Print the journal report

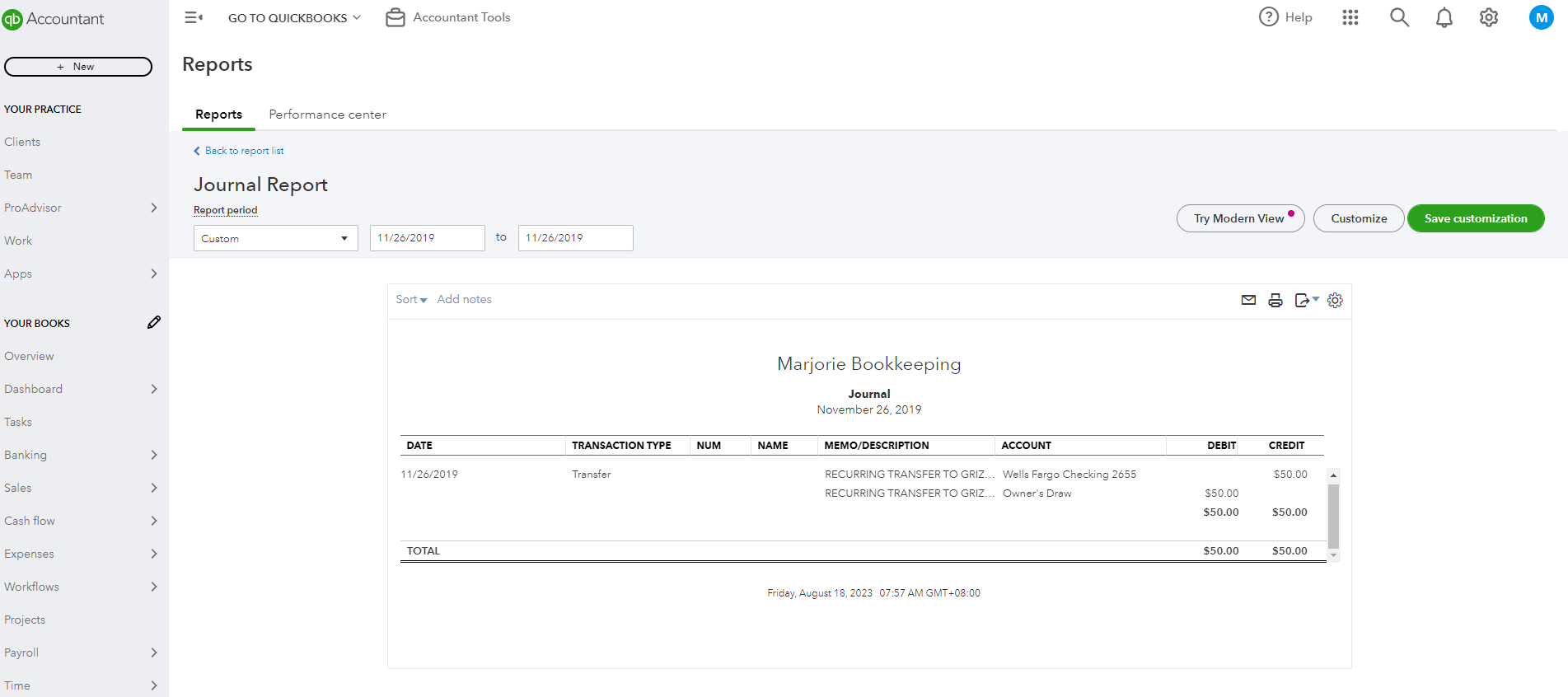pos(1275,300)
